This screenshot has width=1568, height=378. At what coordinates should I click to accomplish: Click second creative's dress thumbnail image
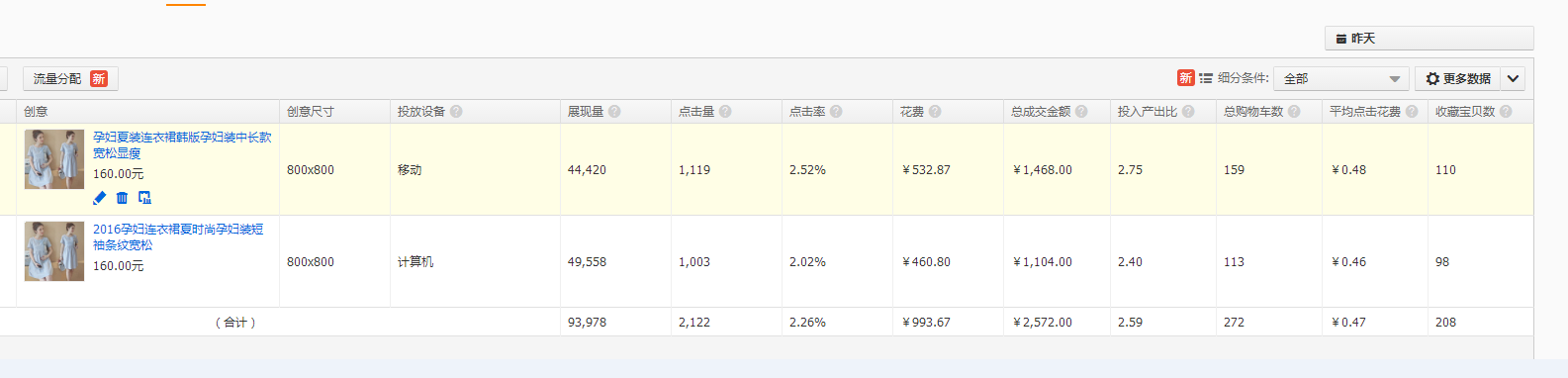(x=54, y=251)
